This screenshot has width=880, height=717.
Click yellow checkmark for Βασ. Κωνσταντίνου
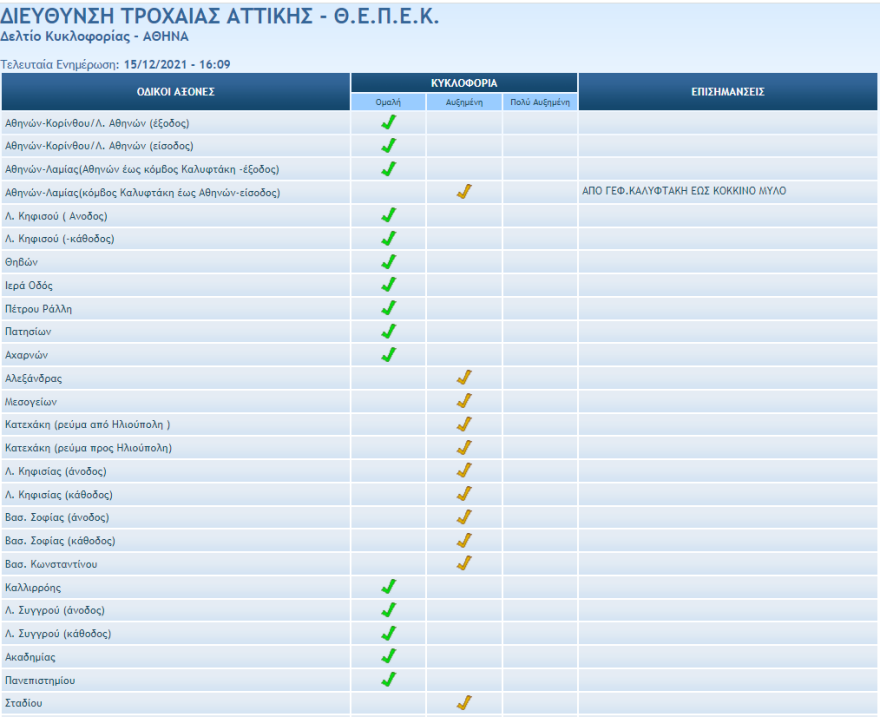464,563
